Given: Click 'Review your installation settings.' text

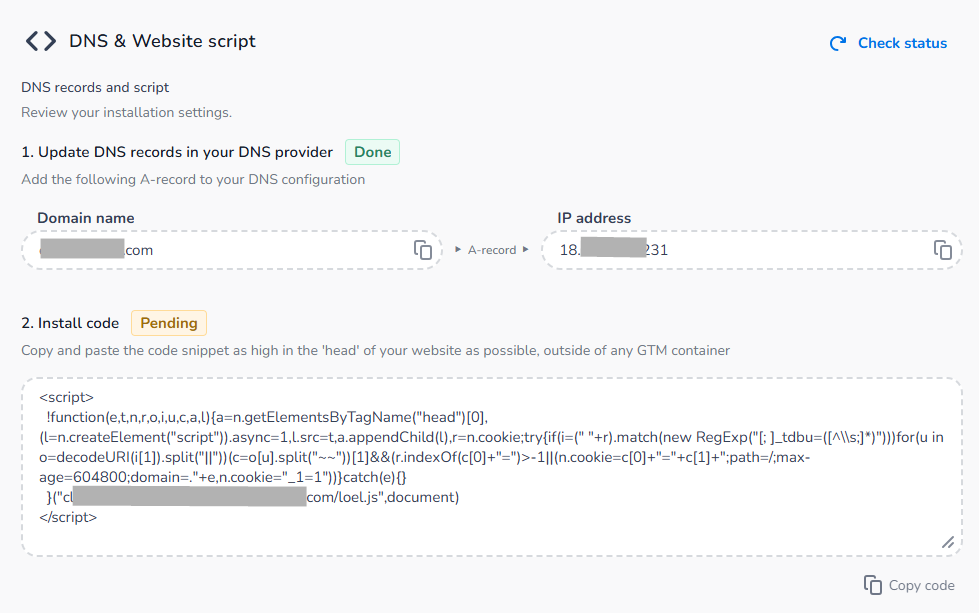Looking at the screenshot, I should [127, 112].
